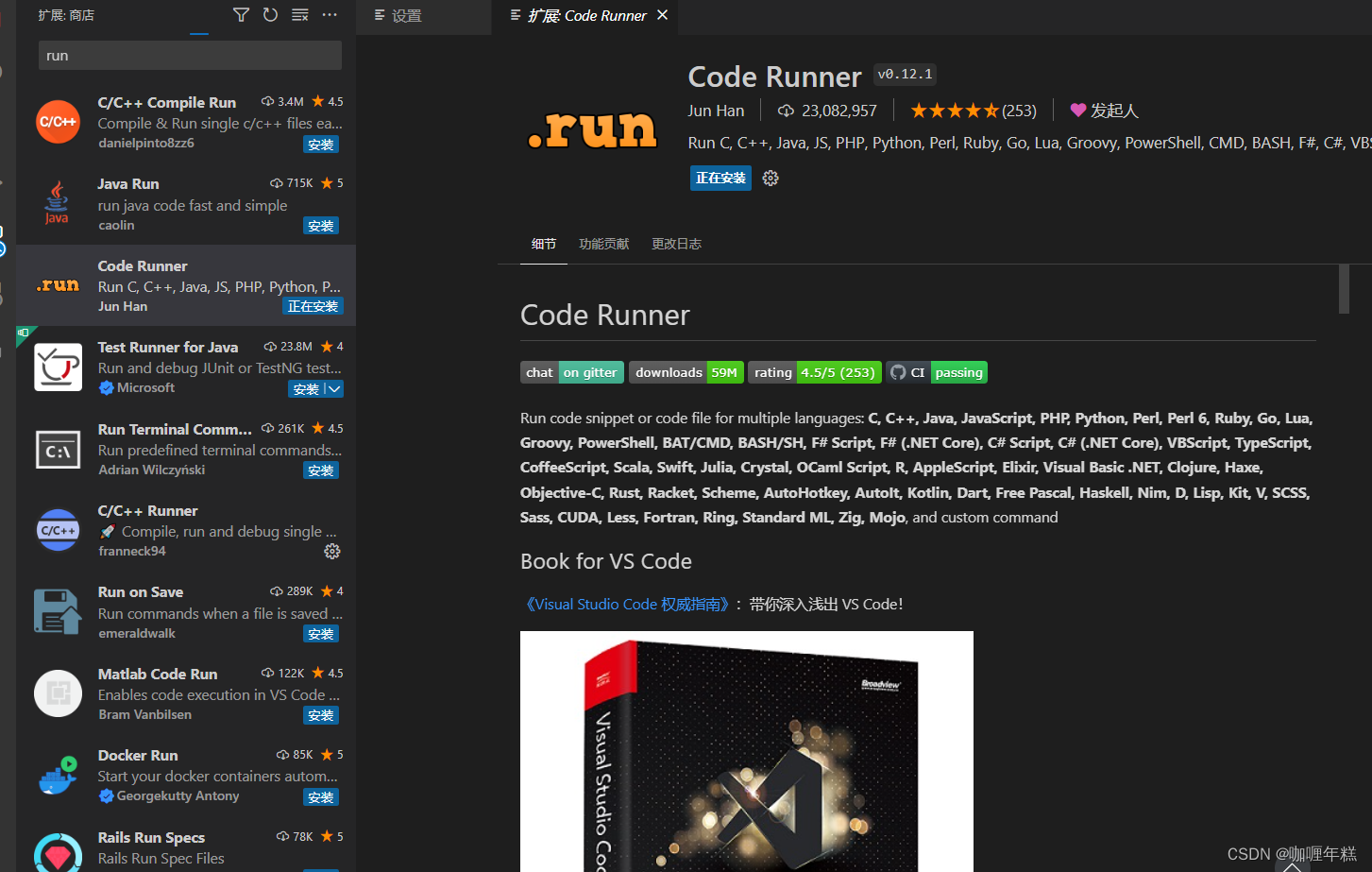Install Run on Save extension
This screenshot has width=1372, height=872.
[x=321, y=634]
